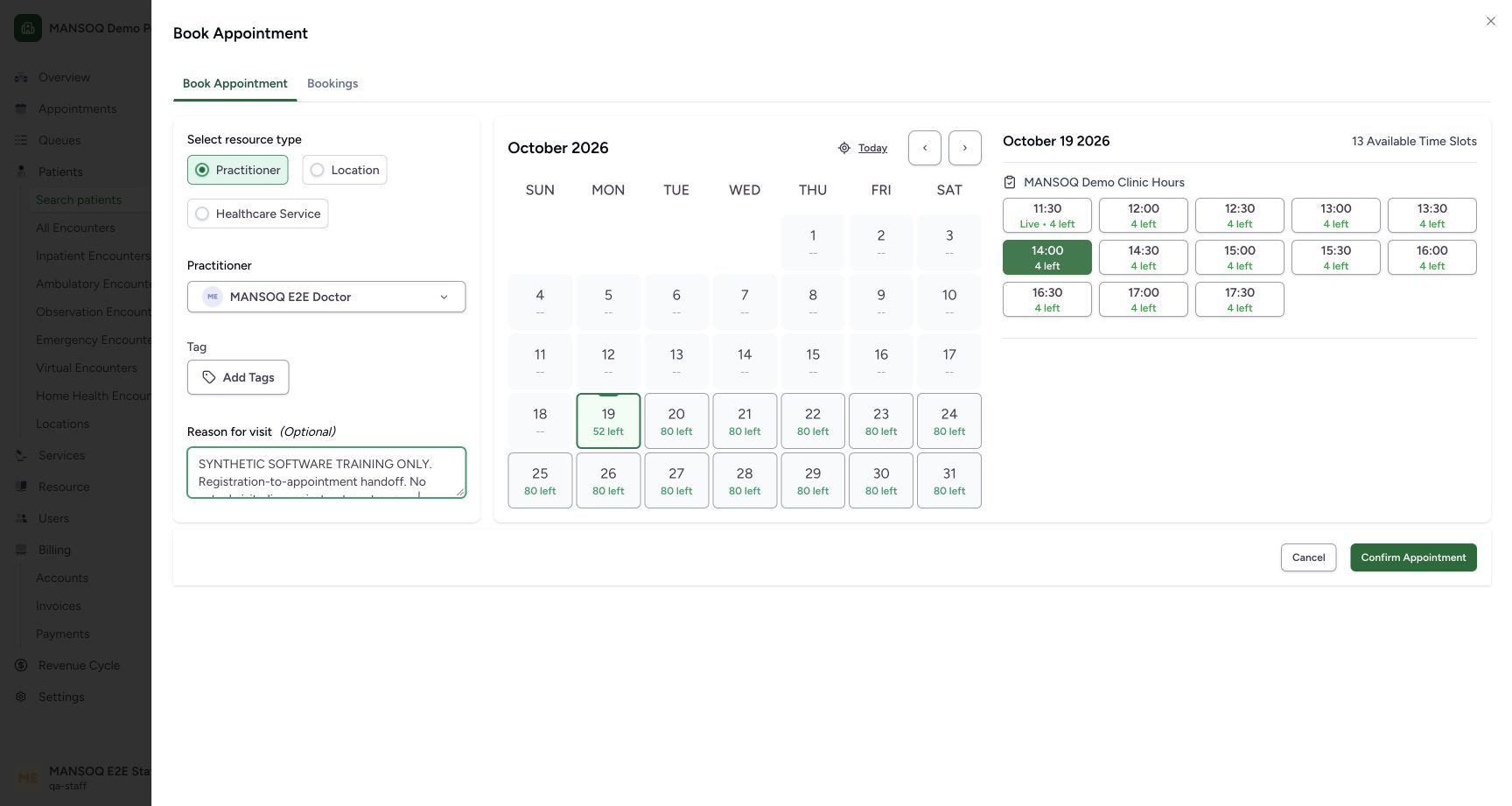Click the Cancel button
The height and width of the screenshot is (806, 1512).
[1308, 557]
